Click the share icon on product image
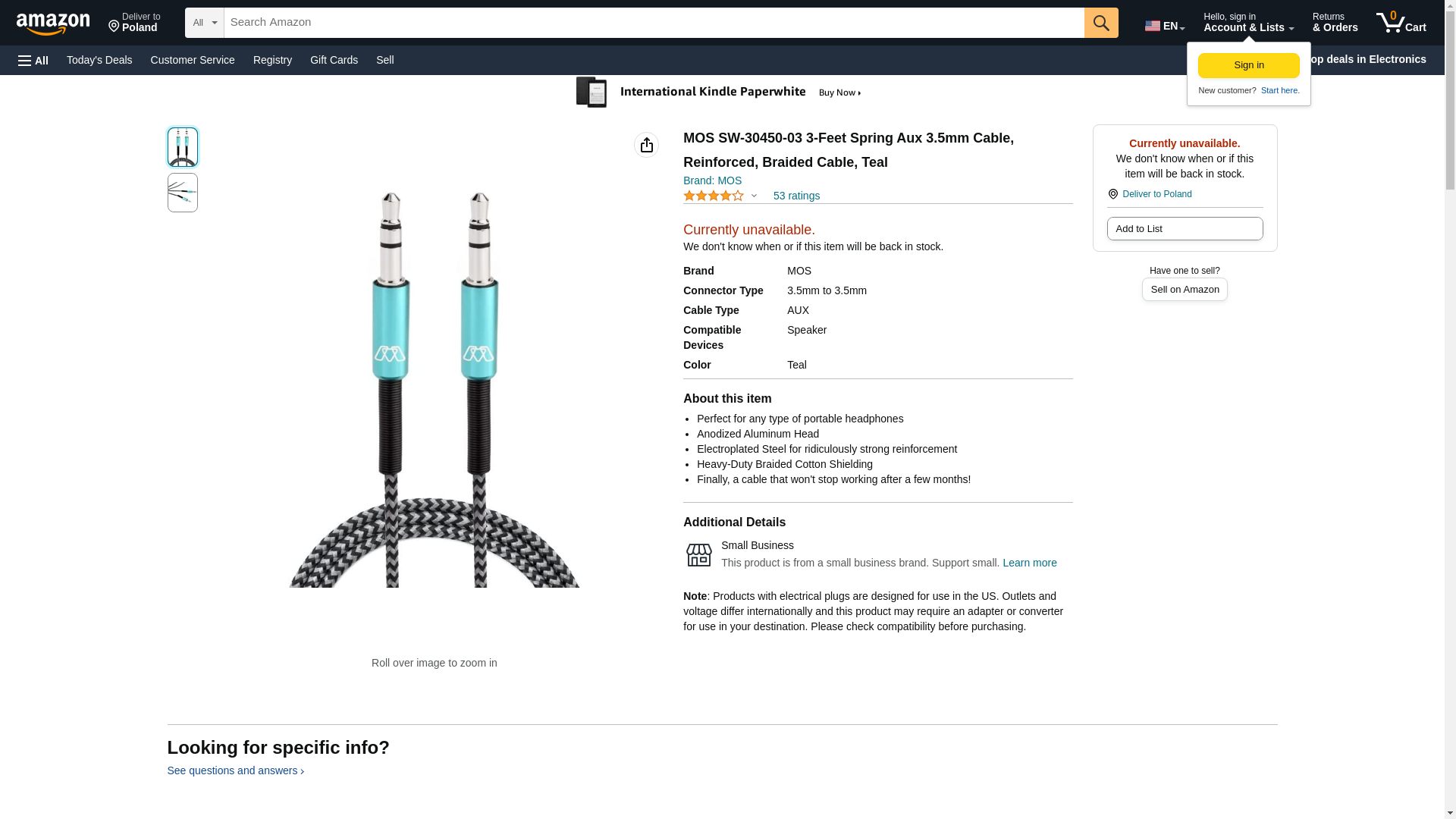This screenshot has width=1456, height=819. coord(646,145)
